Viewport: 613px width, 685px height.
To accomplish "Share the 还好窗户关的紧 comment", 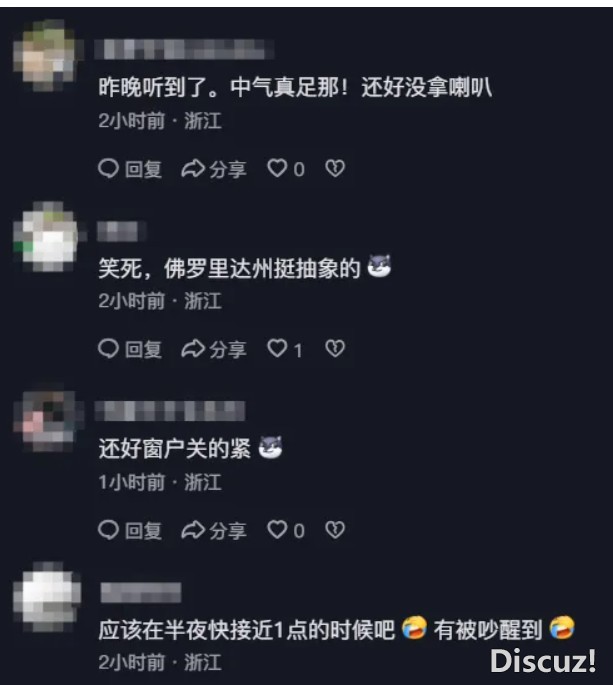I will coord(214,530).
